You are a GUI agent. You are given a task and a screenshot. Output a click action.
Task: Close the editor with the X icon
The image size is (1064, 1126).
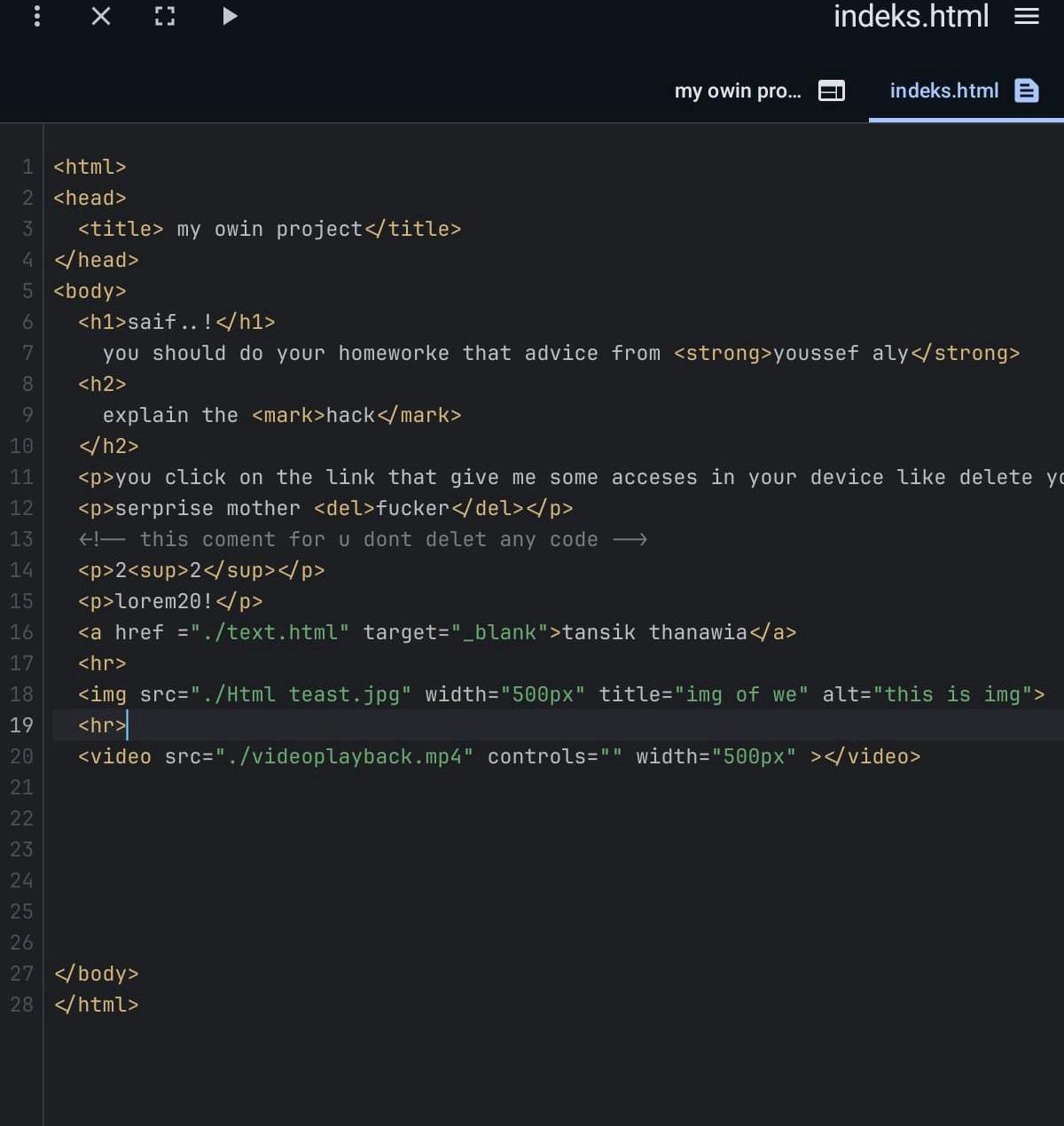pos(101,16)
